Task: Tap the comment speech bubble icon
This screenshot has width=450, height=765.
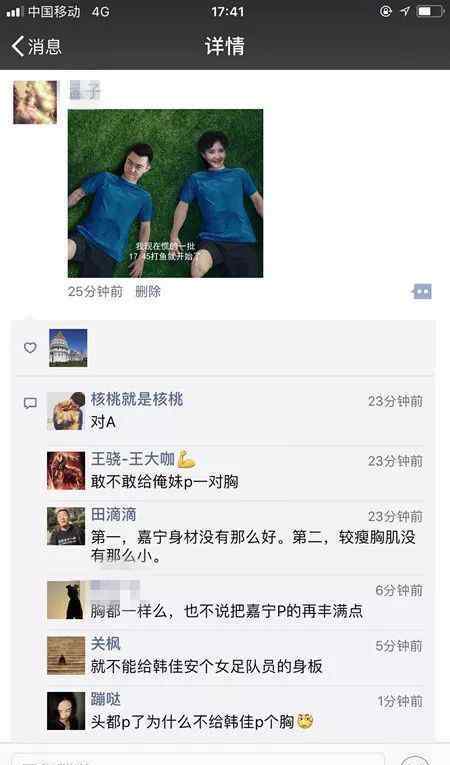Action: pyautogui.click(x=30, y=403)
